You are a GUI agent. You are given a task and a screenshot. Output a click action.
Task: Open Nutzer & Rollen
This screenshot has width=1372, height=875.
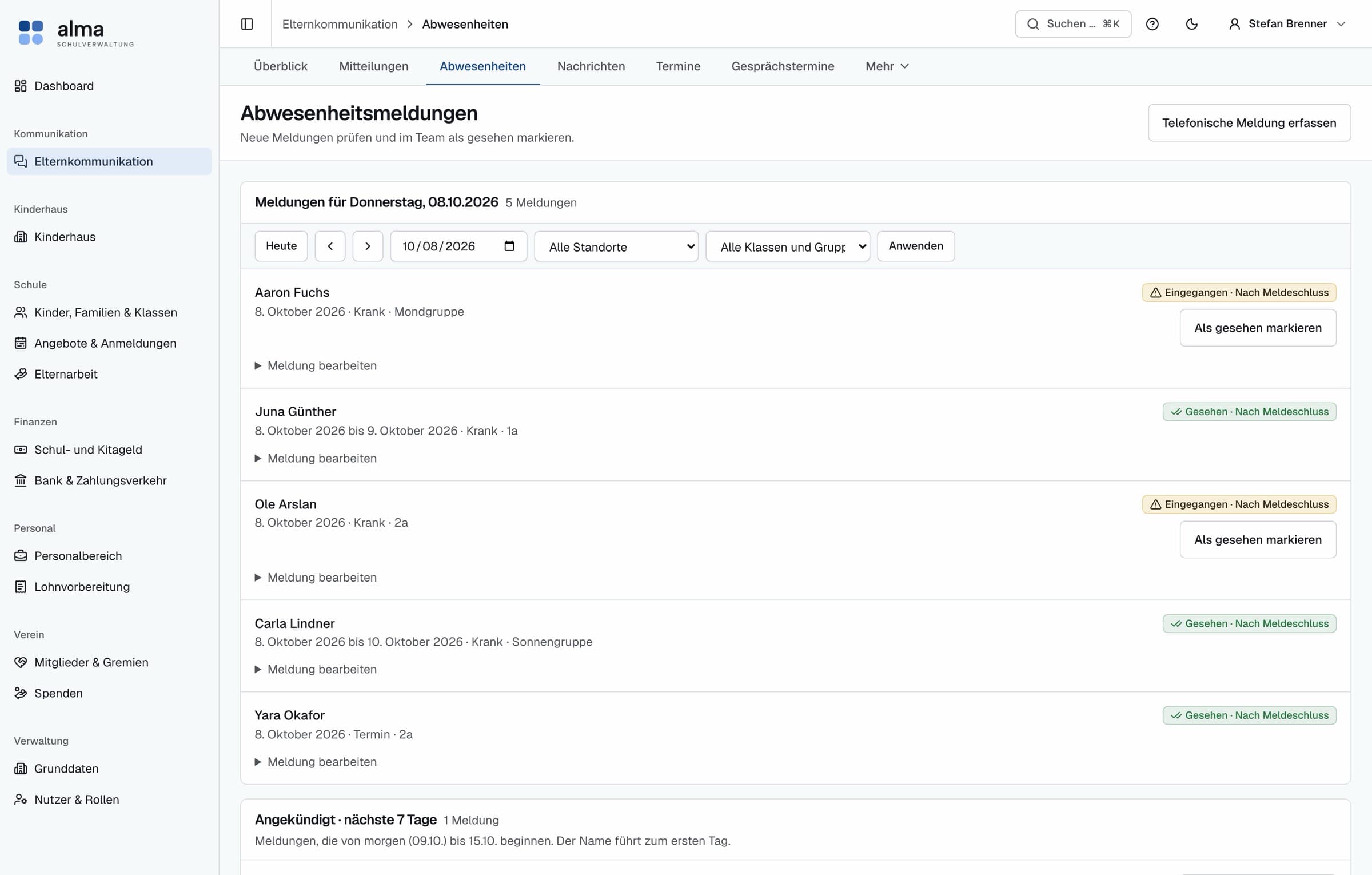(x=109, y=800)
